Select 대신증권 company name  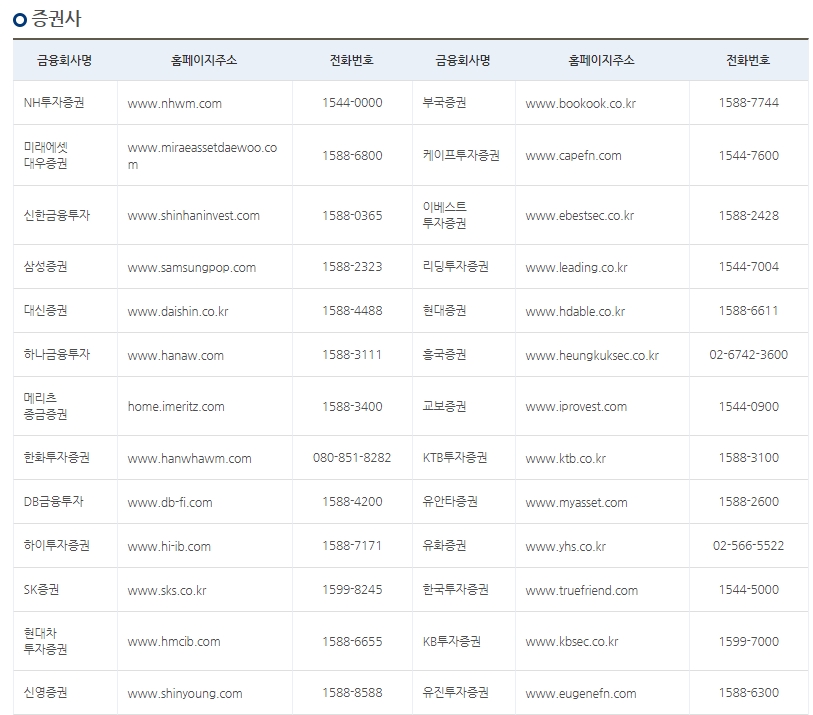click(46, 311)
